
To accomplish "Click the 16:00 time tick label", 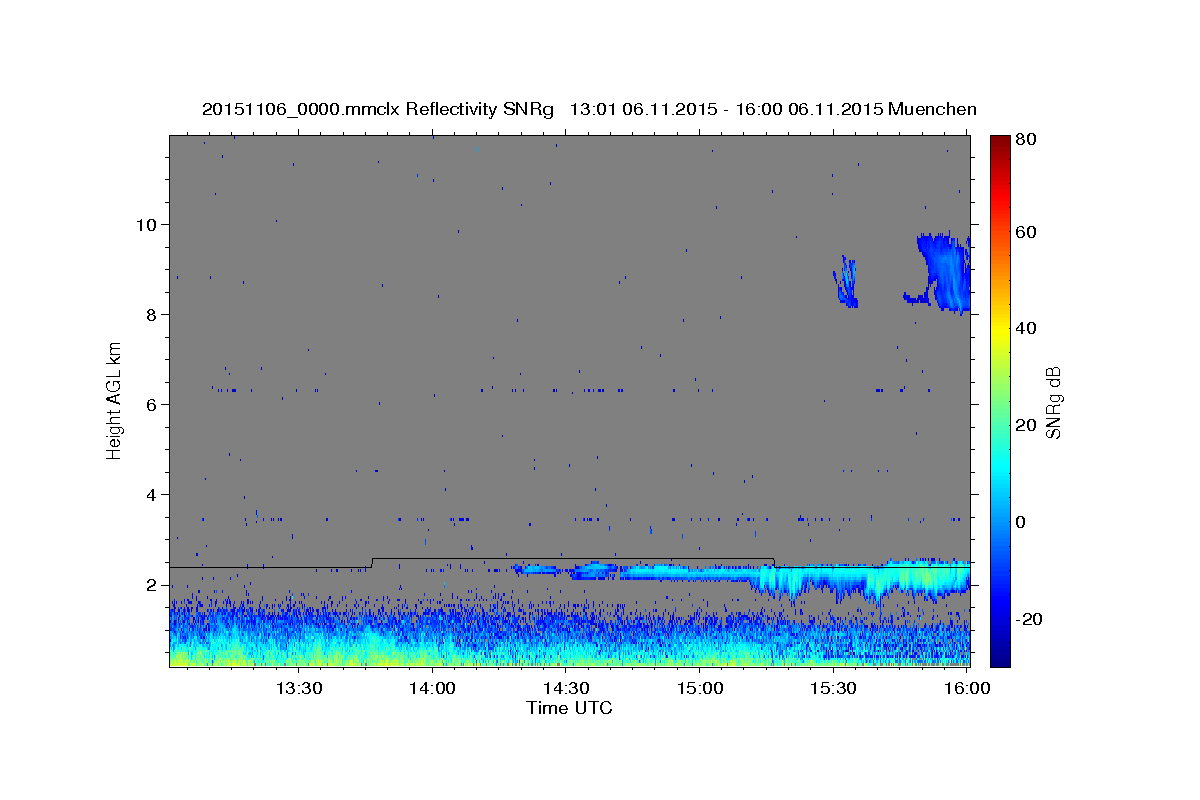I will [965, 688].
